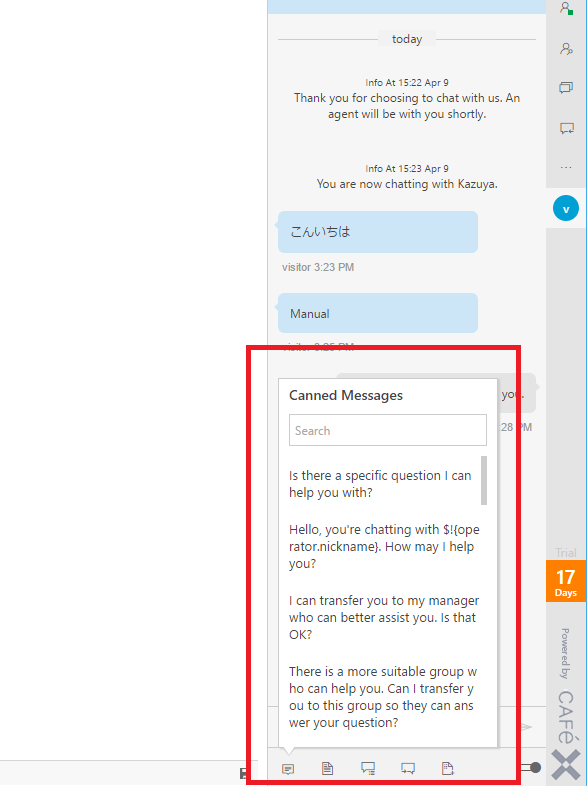This screenshot has width=588, height=786.
Task: Click the canned messages list scrollbar
Action: point(484,480)
